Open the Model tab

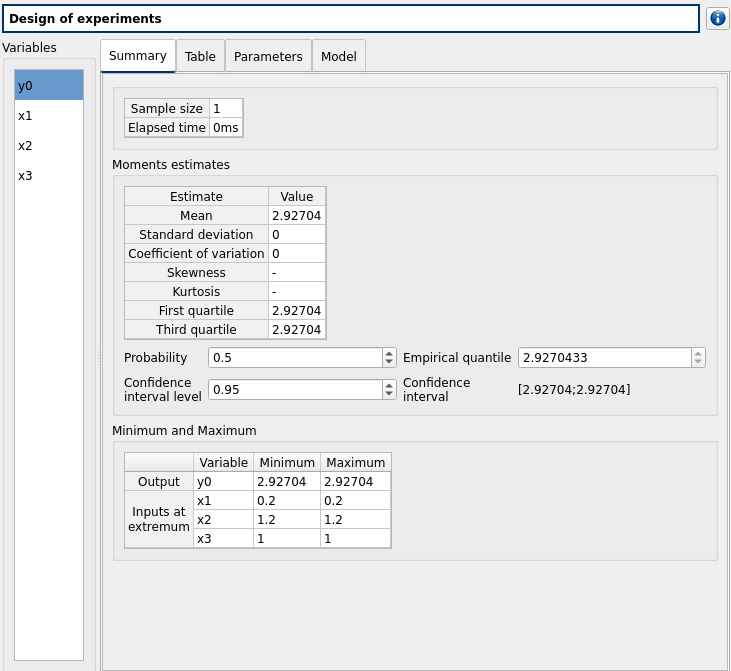point(338,56)
